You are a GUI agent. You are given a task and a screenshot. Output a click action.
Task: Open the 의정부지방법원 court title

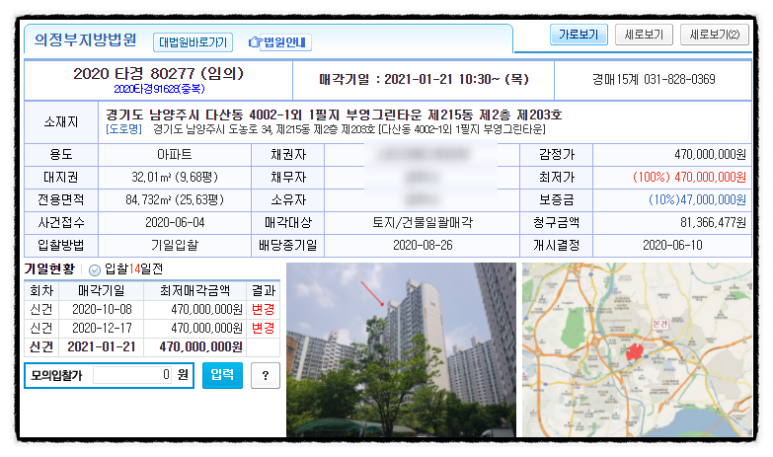(x=85, y=39)
